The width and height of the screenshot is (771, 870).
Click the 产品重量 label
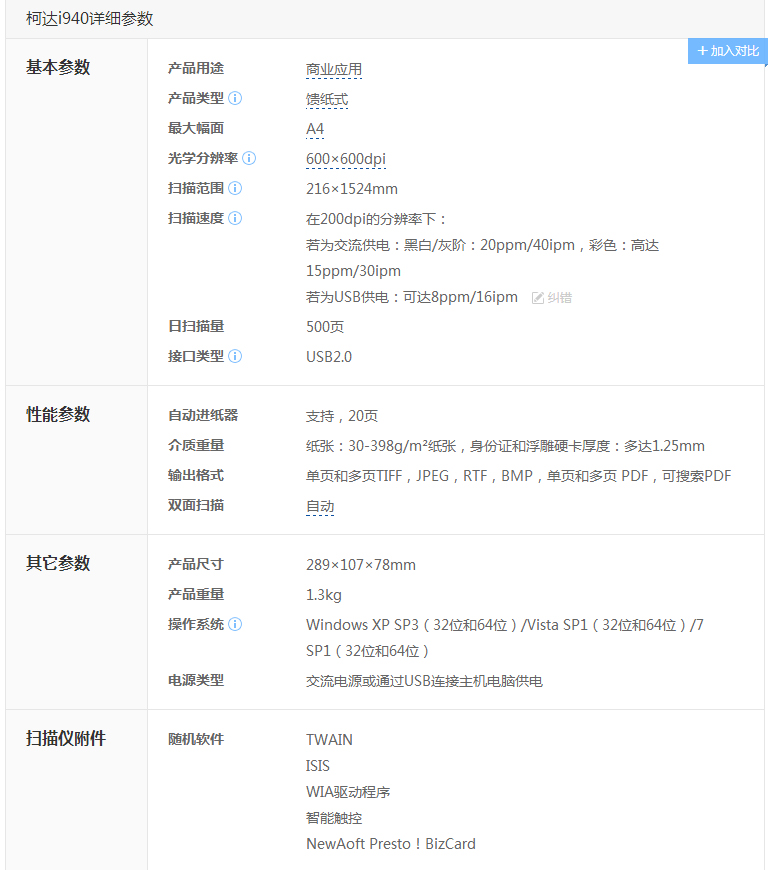(x=196, y=595)
